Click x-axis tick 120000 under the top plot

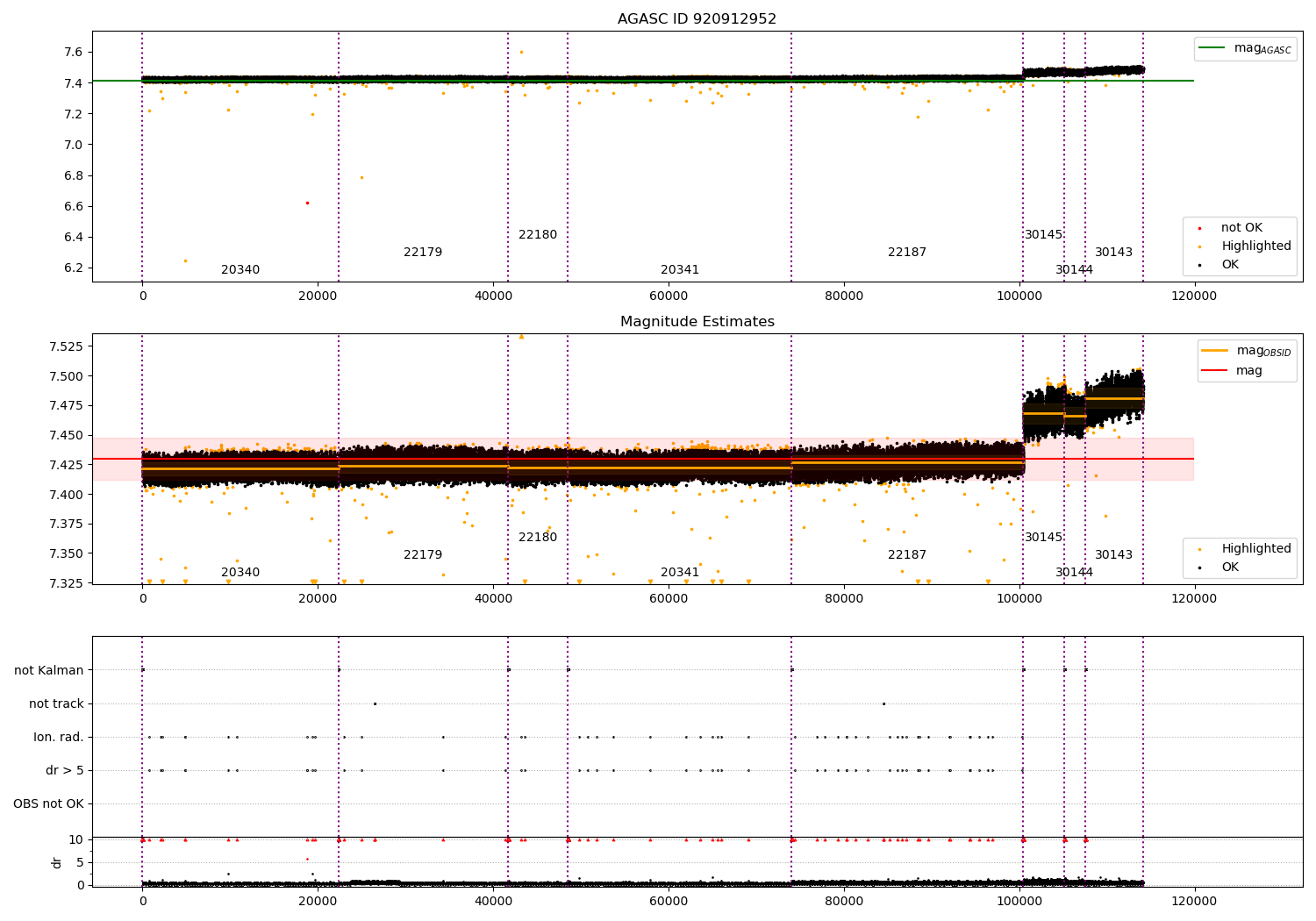coord(1194,296)
